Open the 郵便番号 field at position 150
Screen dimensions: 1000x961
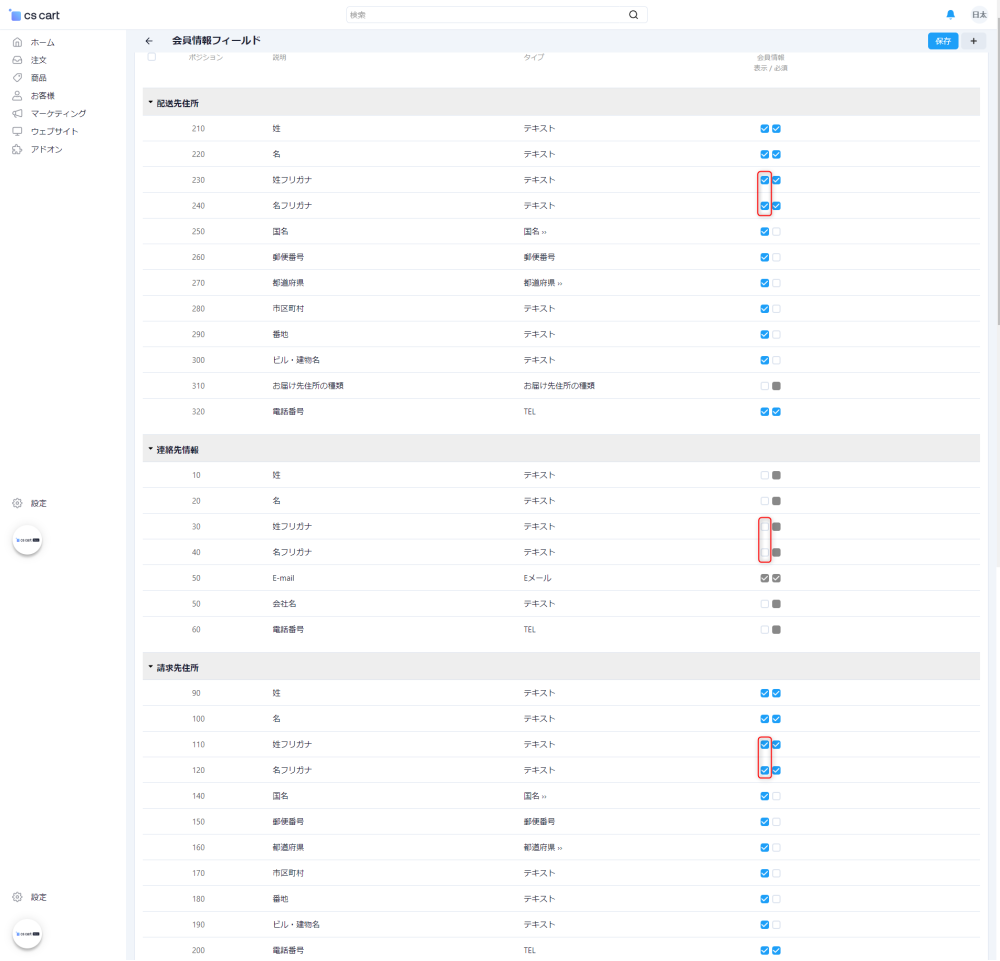[x=288, y=821]
